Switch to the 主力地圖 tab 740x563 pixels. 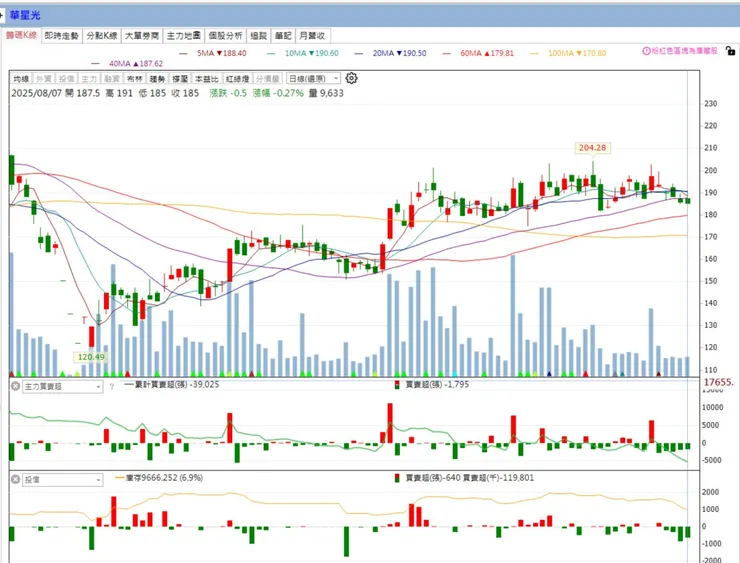184,35
